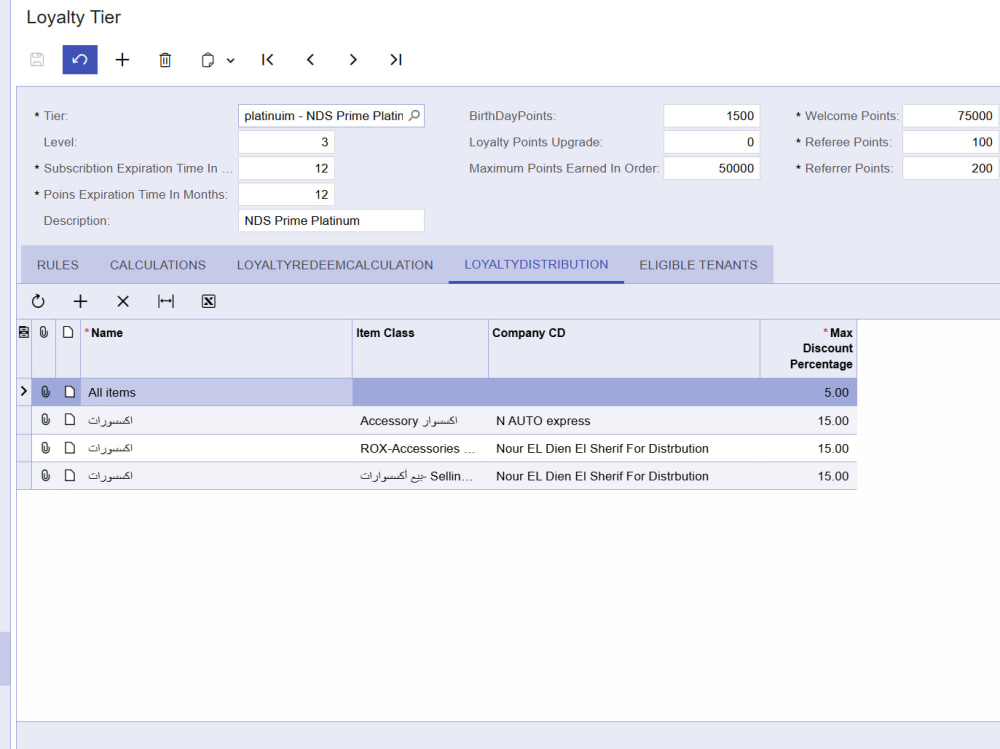
Task: Select the LOYALTYDISTRIBUTION tab
Action: [536, 264]
